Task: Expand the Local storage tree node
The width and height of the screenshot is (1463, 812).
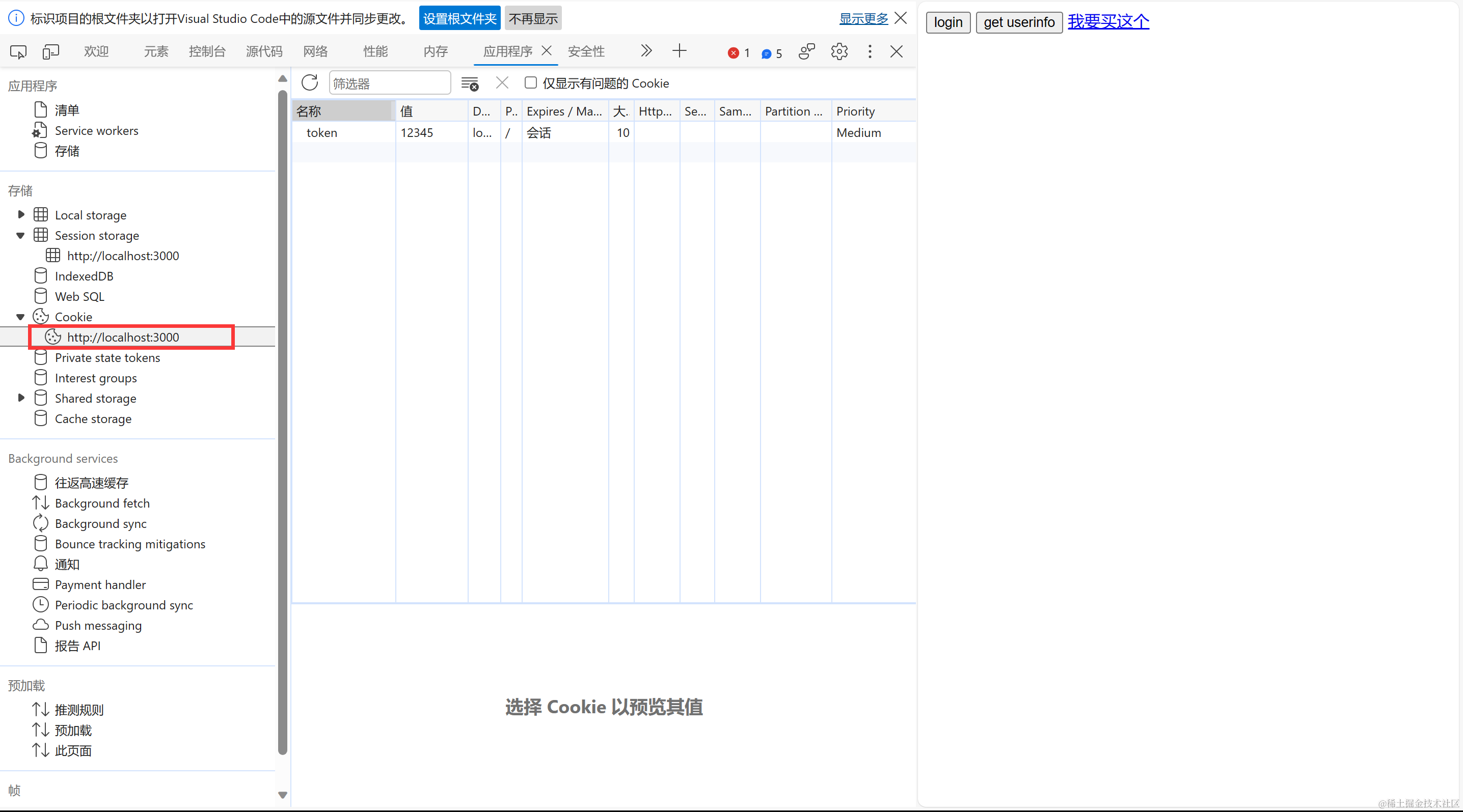Action: click(x=21, y=214)
